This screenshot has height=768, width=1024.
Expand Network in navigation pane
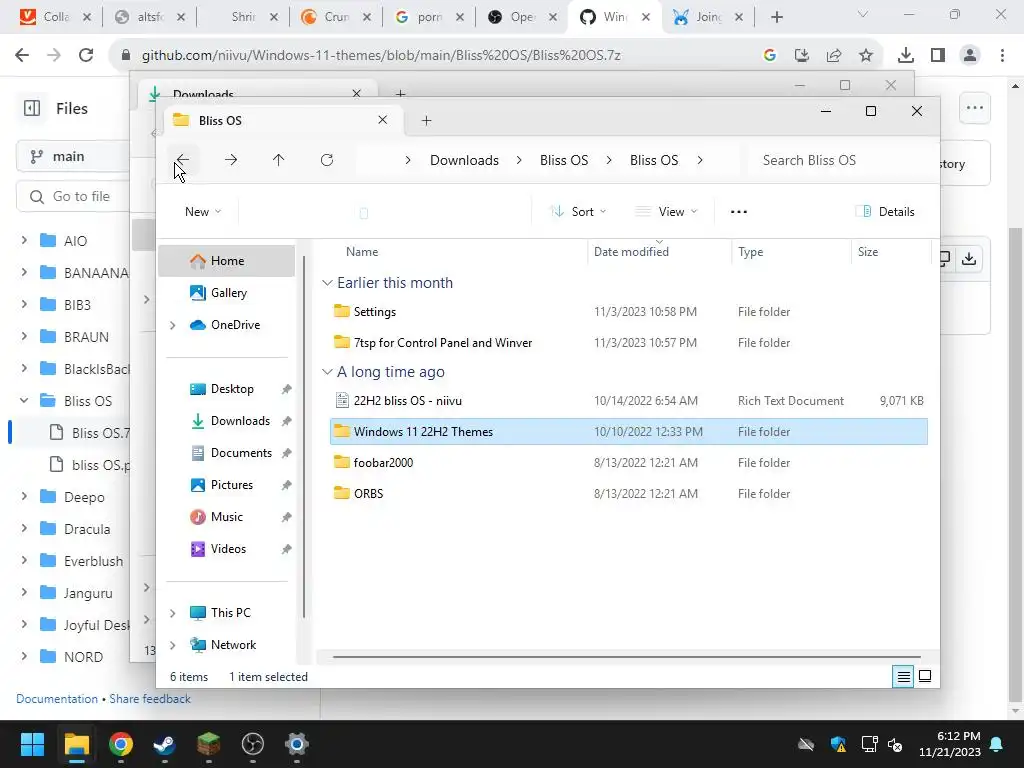pos(172,645)
